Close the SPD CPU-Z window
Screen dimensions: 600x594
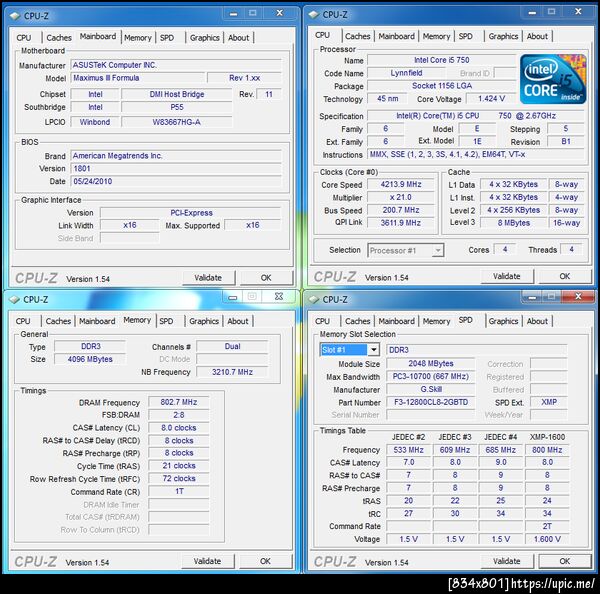point(578,297)
